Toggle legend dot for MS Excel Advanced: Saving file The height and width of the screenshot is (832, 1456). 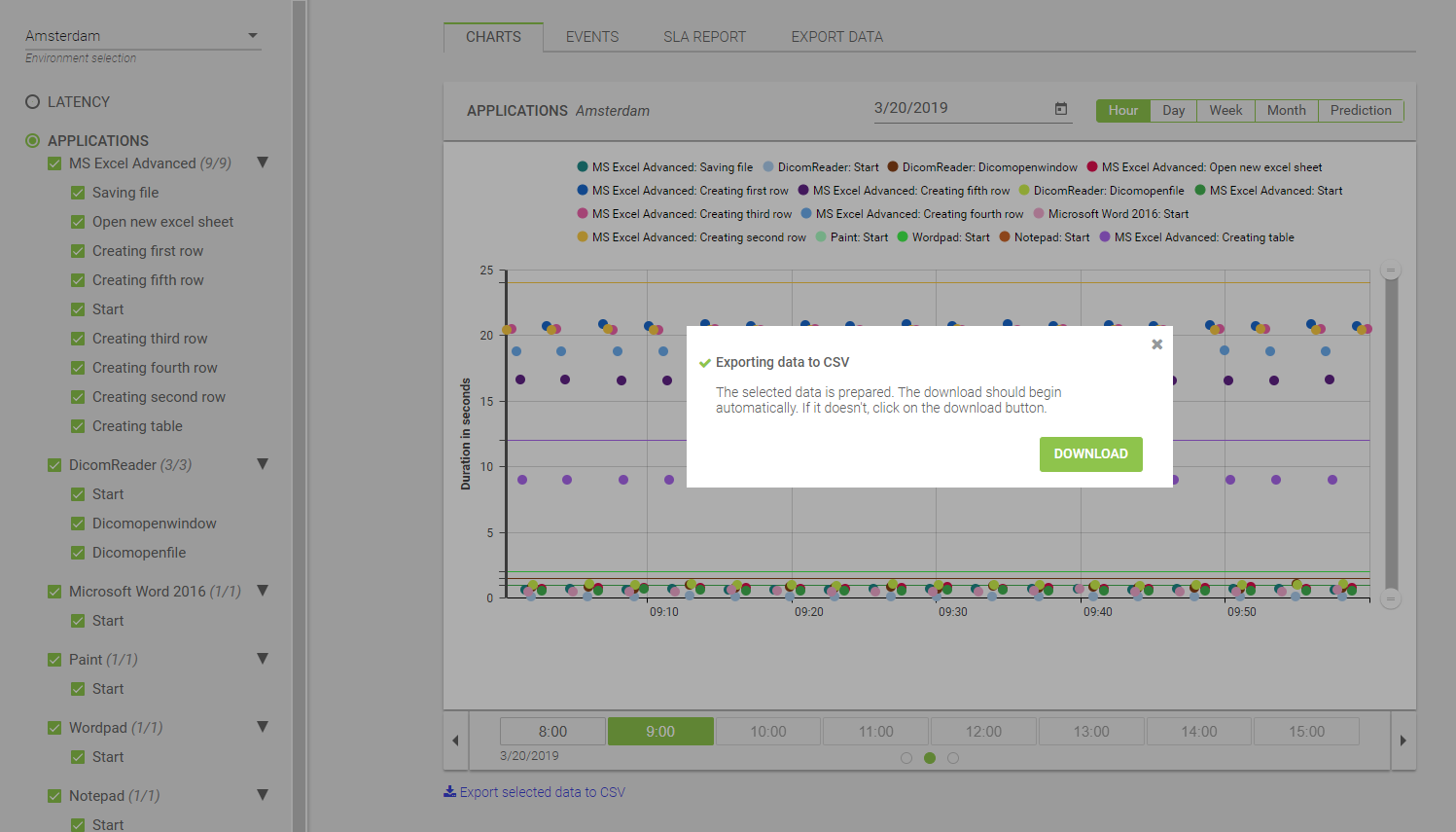pos(583,167)
